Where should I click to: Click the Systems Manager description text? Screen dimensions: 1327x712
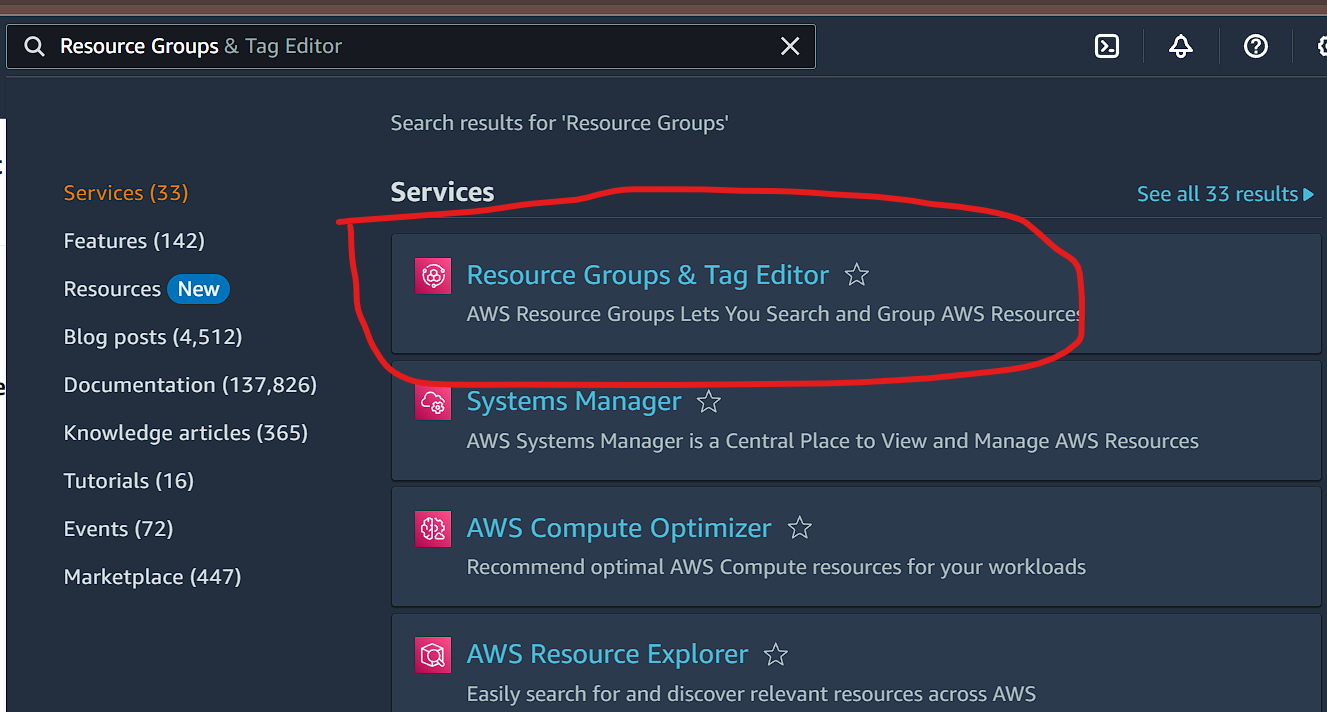click(833, 441)
